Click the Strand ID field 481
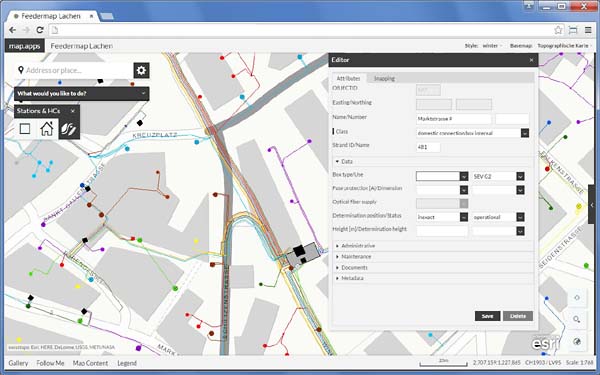The height and width of the screenshot is (375, 600). pyautogui.click(x=428, y=147)
